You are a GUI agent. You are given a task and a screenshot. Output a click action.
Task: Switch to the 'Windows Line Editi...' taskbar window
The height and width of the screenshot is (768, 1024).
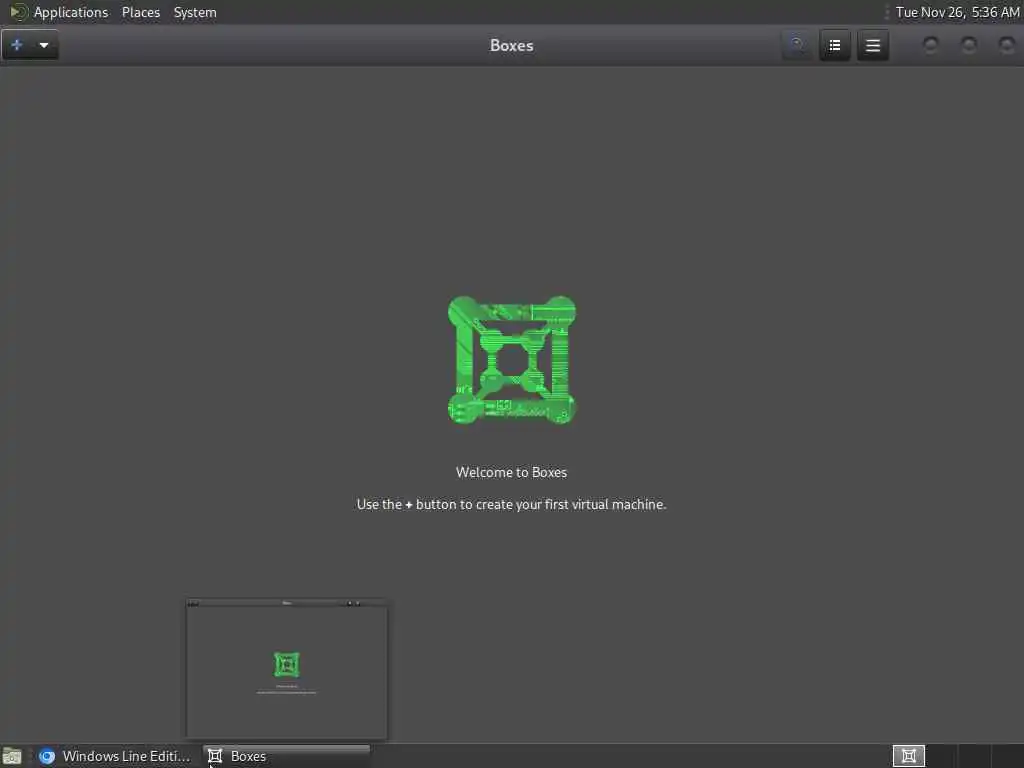114,756
